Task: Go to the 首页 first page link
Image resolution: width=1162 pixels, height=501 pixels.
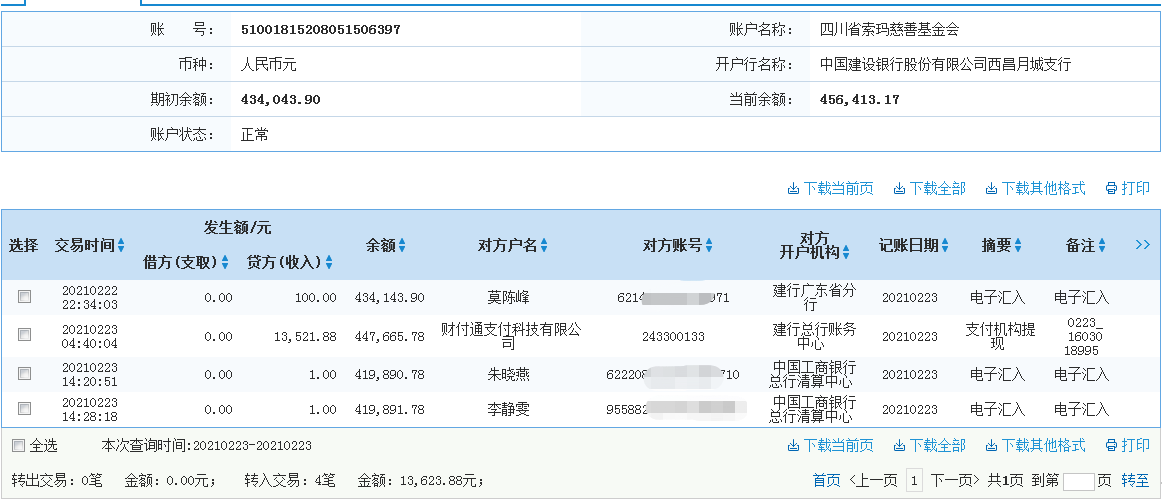Action: (x=826, y=481)
